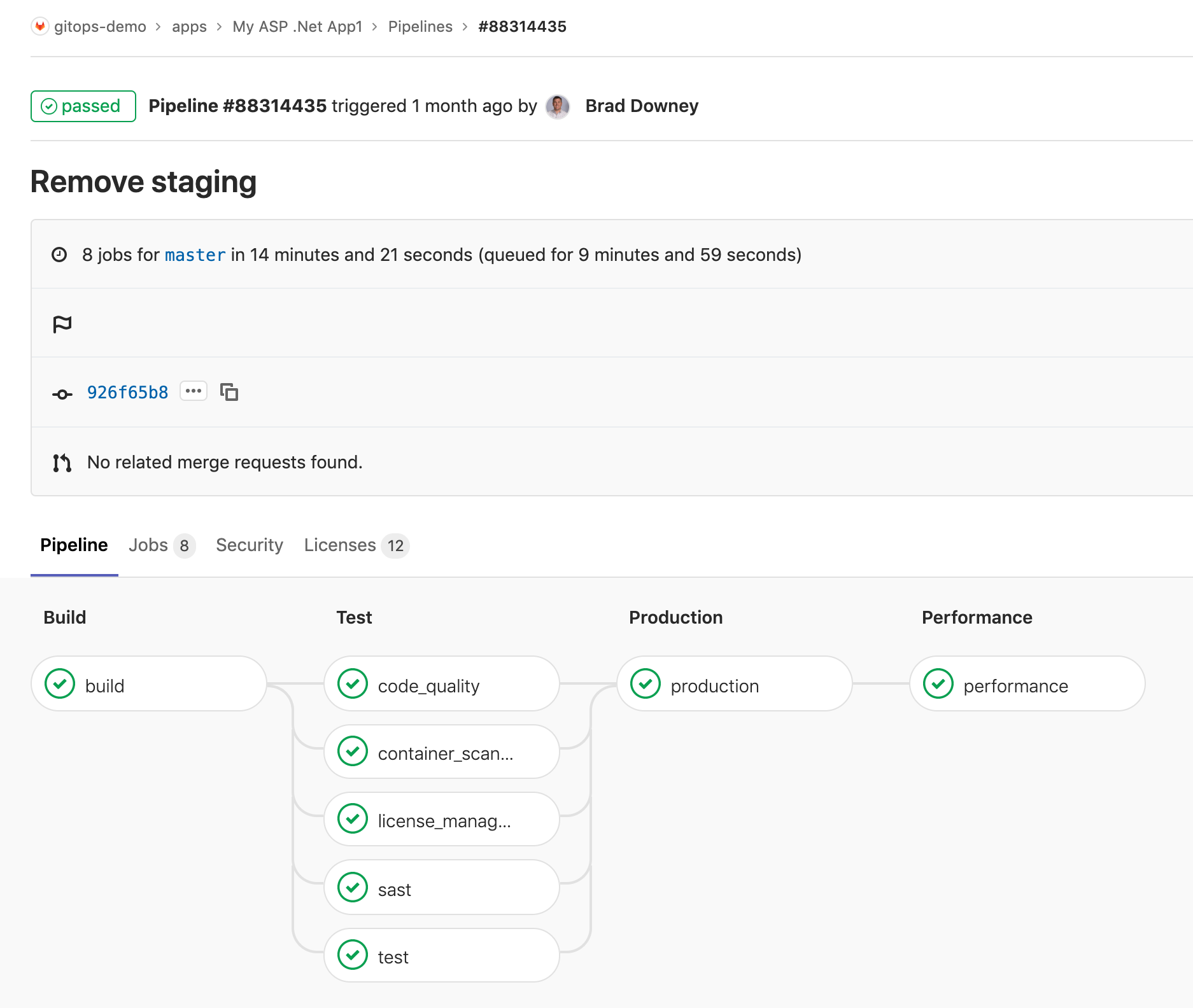1193x1008 pixels.
Task: Open the gitops-demo breadcrumb link
Action: pyautogui.click(x=100, y=27)
